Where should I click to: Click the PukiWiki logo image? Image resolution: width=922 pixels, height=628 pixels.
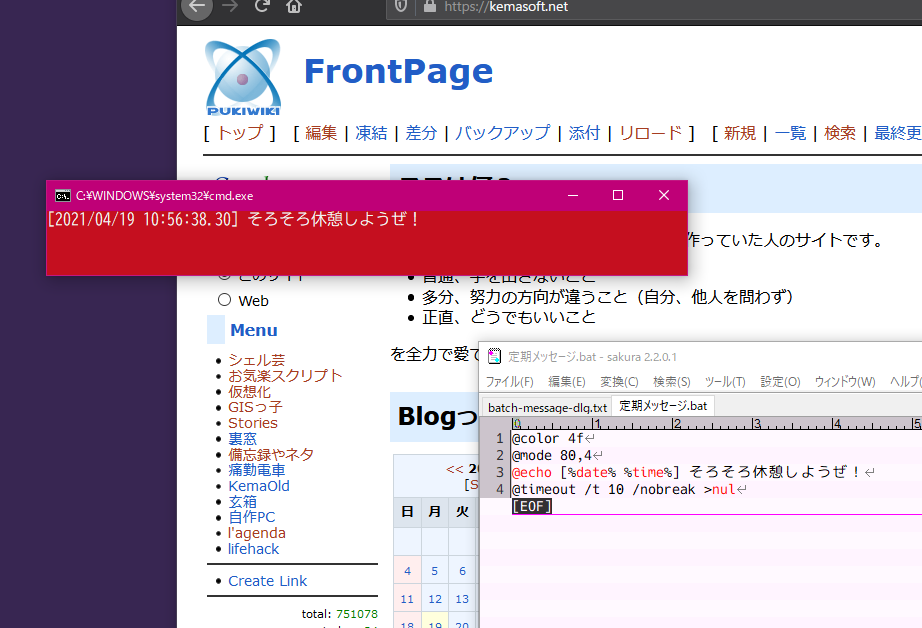click(x=242, y=77)
